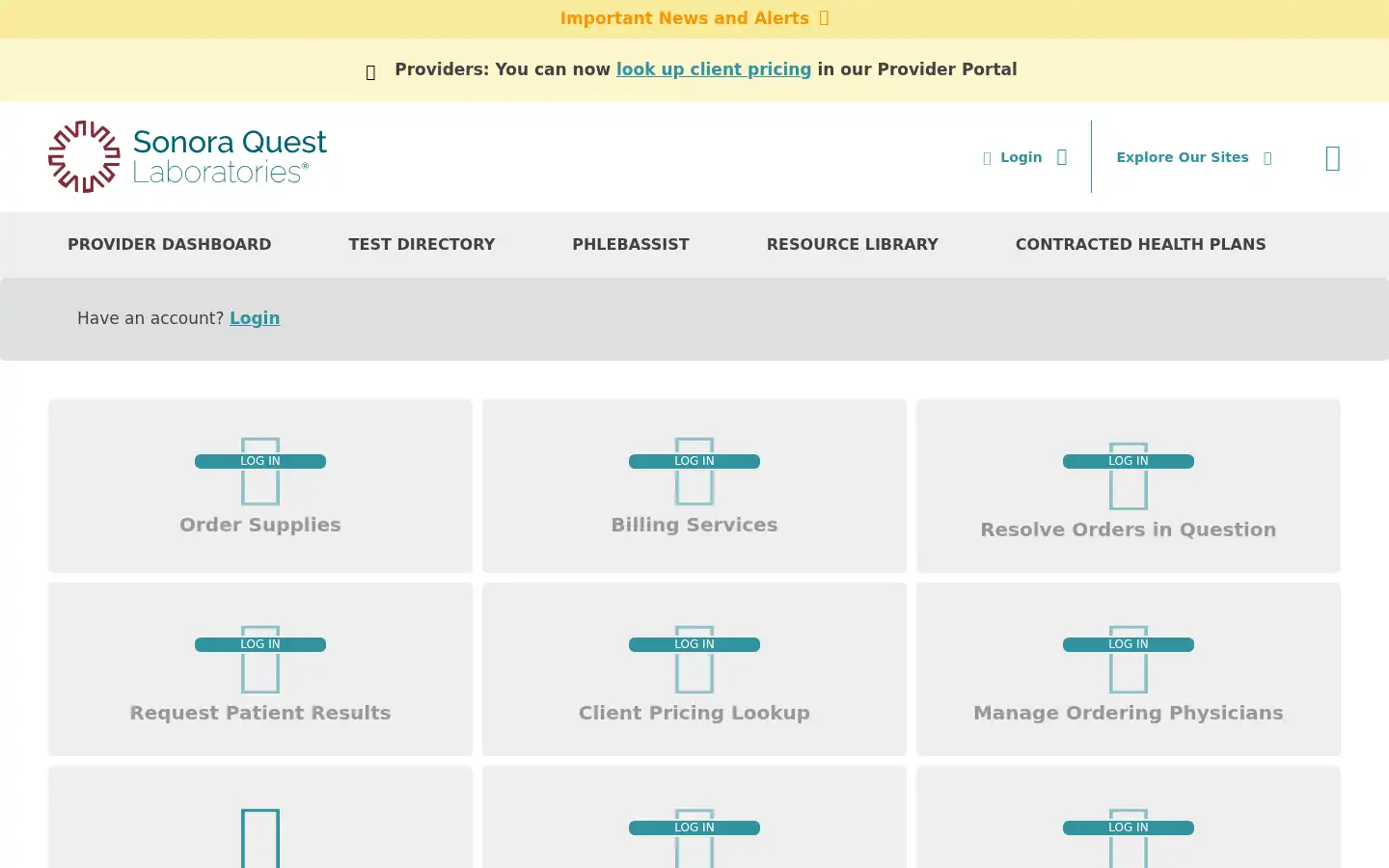Screen dimensions: 1389x868
Task: Follow the look up client pricing link
Action: (x=714, y=69)
